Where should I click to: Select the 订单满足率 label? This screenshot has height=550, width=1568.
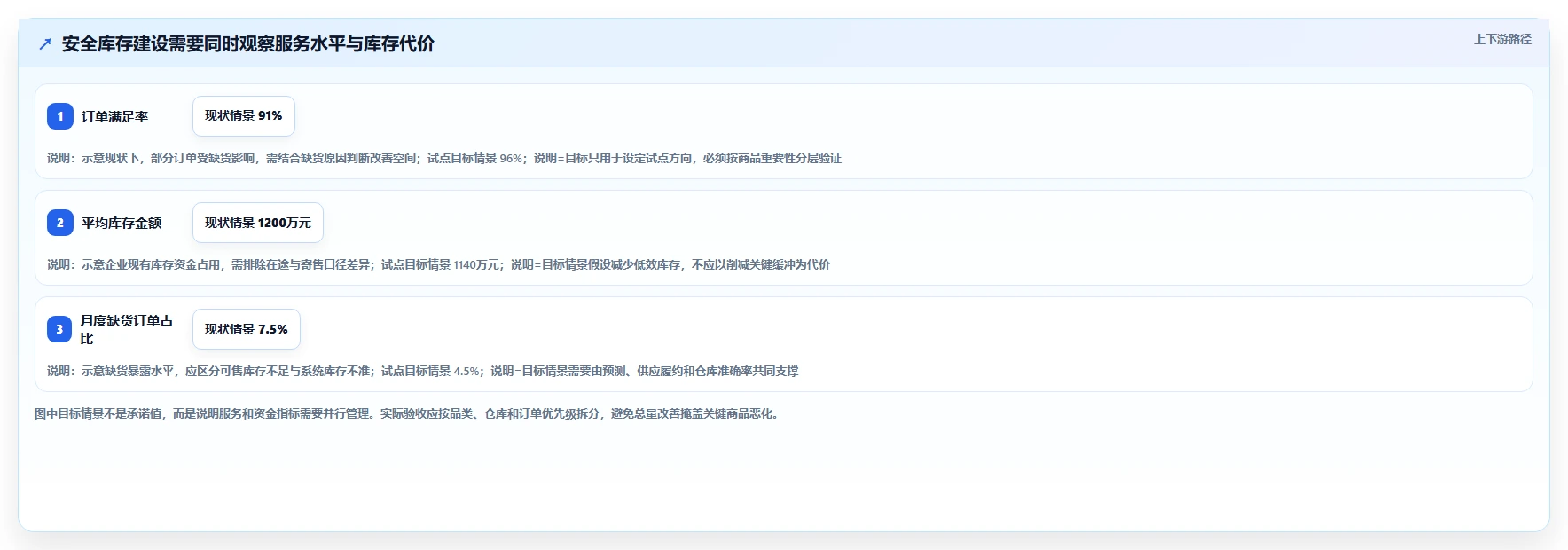pos(115,116)
